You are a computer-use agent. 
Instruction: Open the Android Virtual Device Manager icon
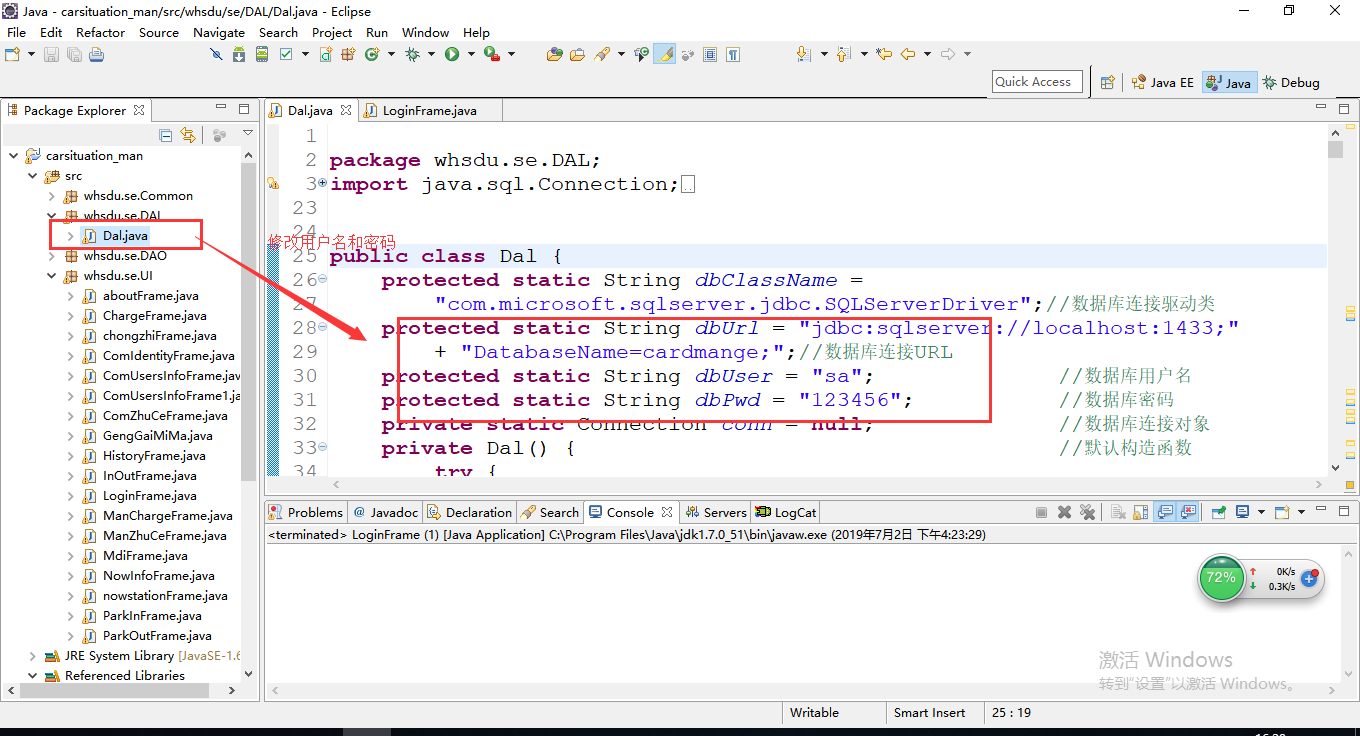262,54
